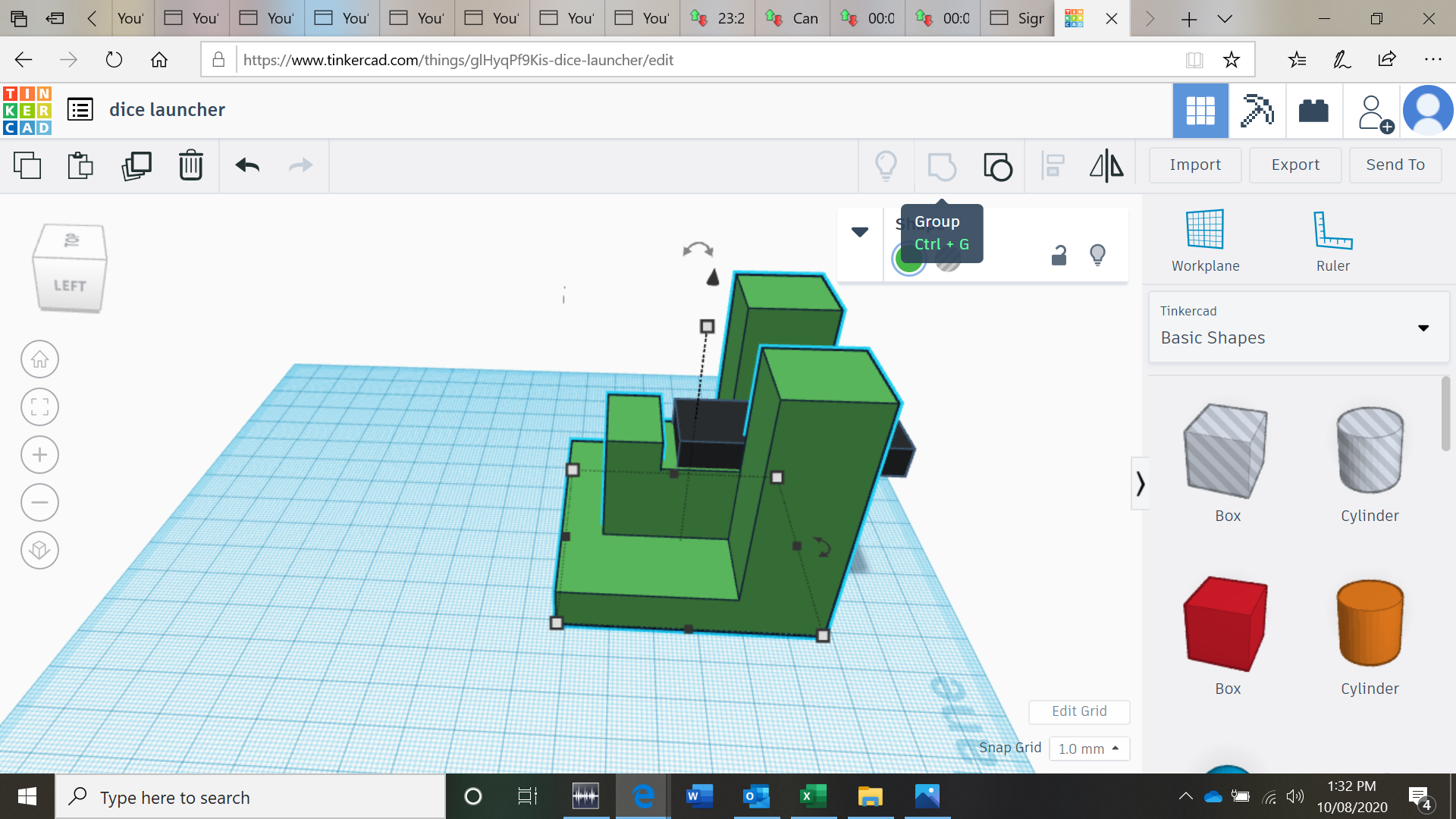Viewport: 1456px width, 819px height.
Task: Open the browser tab list chevron
Action: pyautogui.click(x=1225, y=18)
